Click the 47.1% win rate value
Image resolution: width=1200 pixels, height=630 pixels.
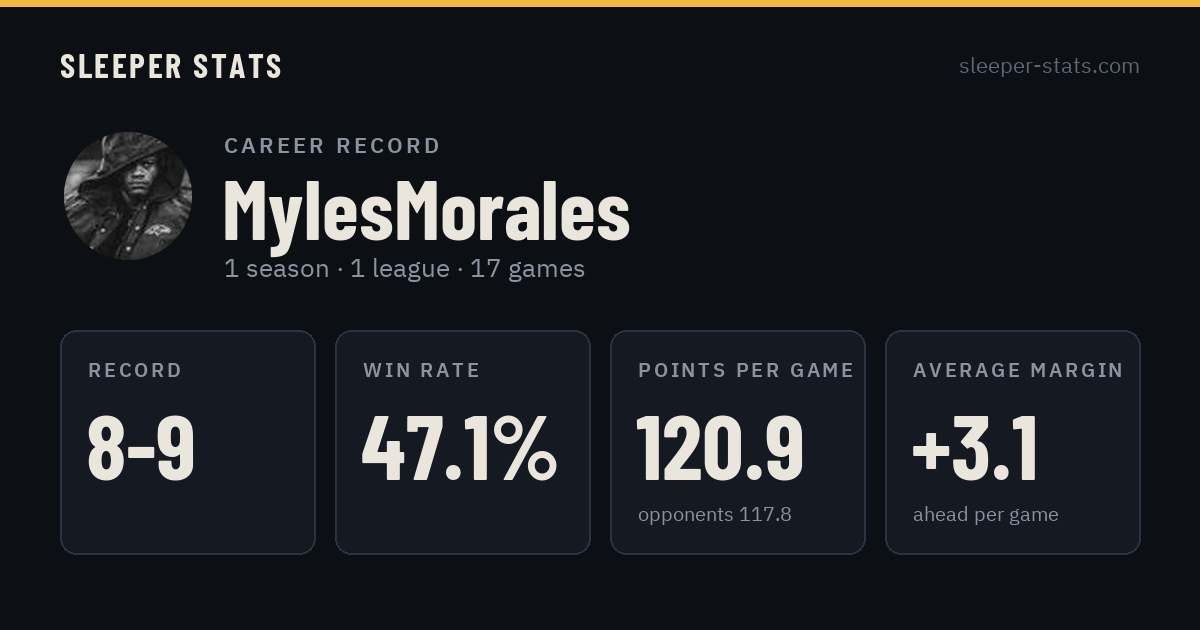click(459, 448)
